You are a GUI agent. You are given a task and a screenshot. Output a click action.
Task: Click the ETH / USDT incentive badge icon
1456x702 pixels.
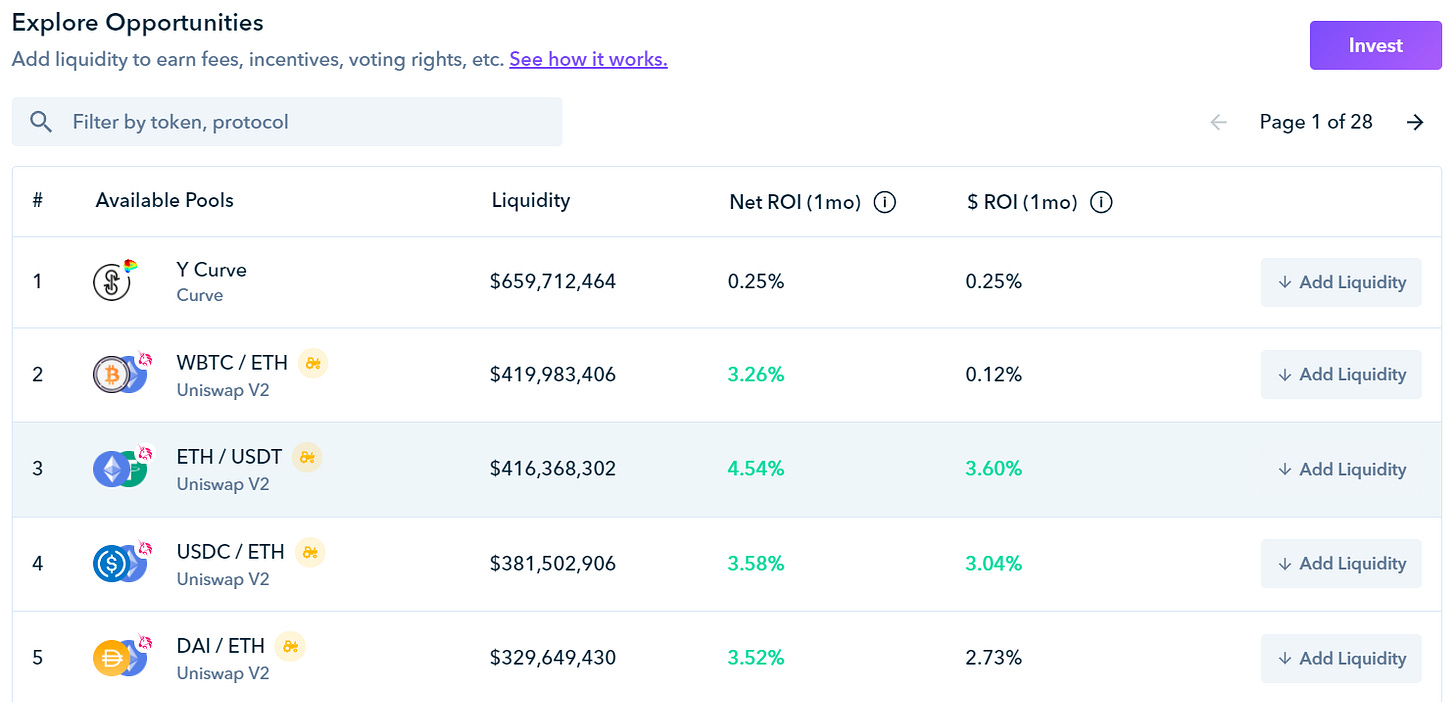[307, 457]
